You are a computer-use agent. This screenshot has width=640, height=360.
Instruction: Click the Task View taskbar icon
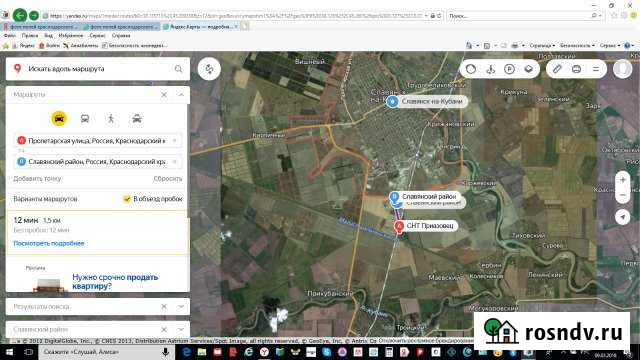click(28, 352)
